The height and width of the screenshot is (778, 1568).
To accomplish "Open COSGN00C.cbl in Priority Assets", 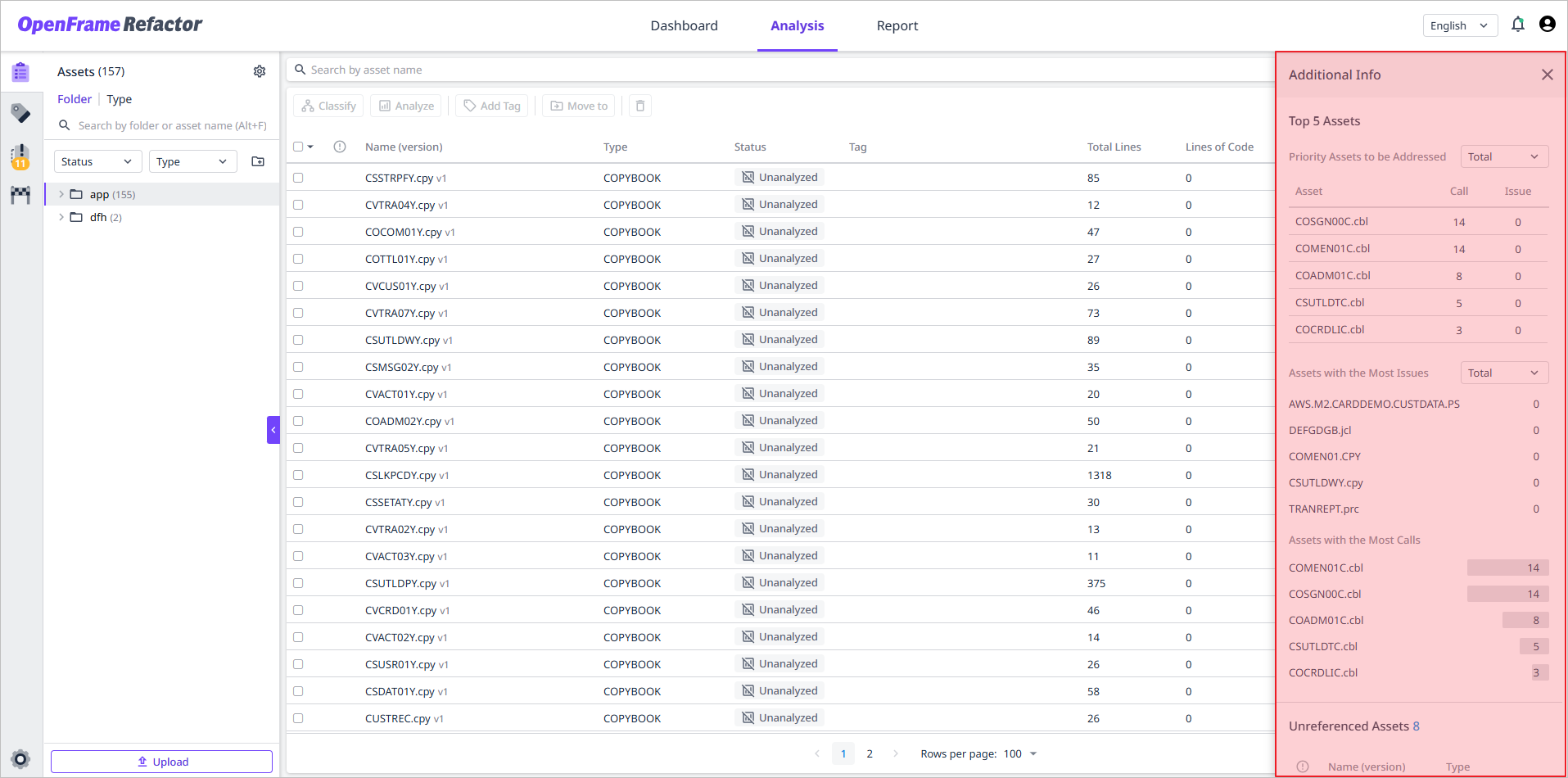I will (1331, 221).
